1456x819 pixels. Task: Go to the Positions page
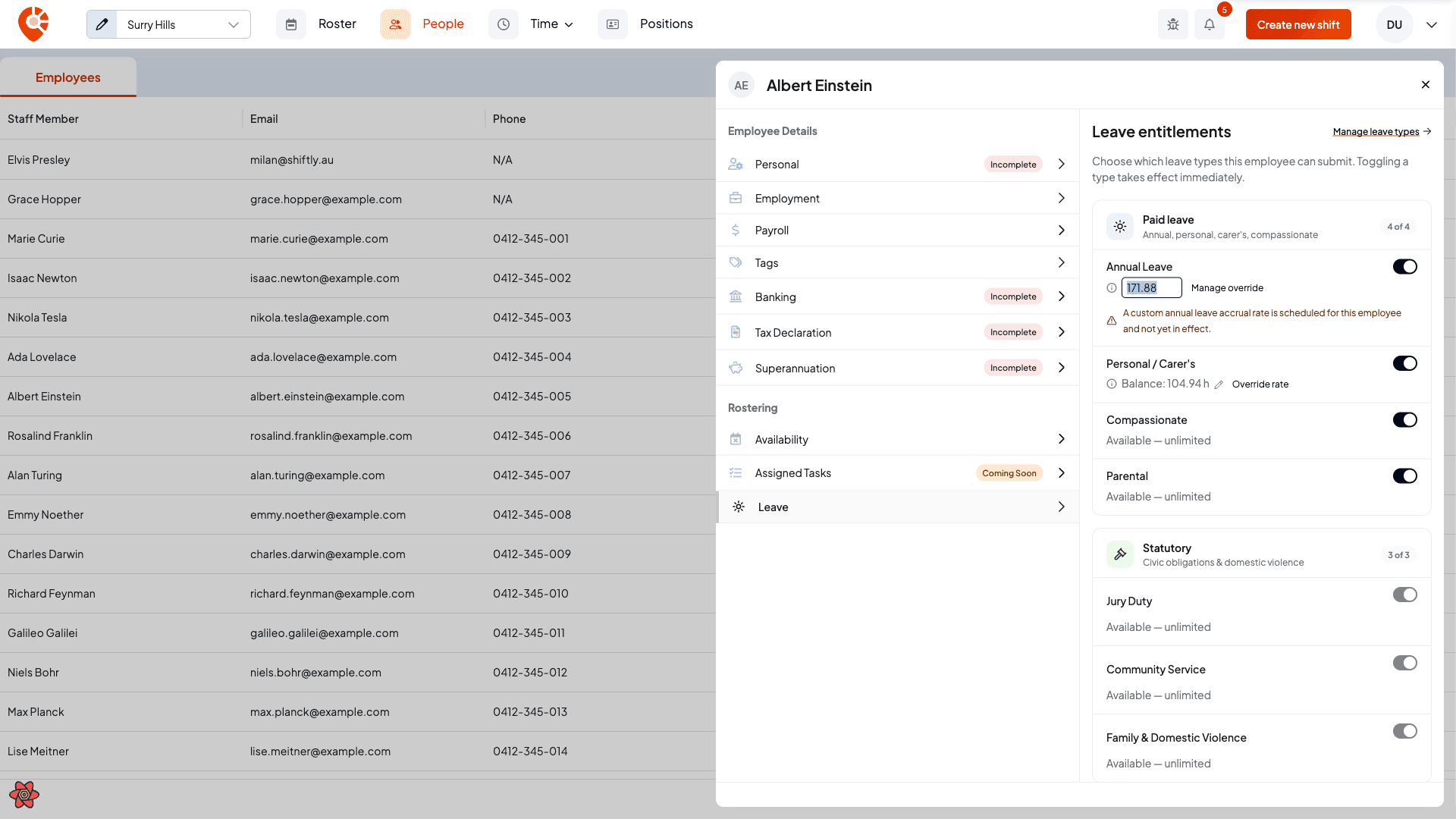coord(666,24)
